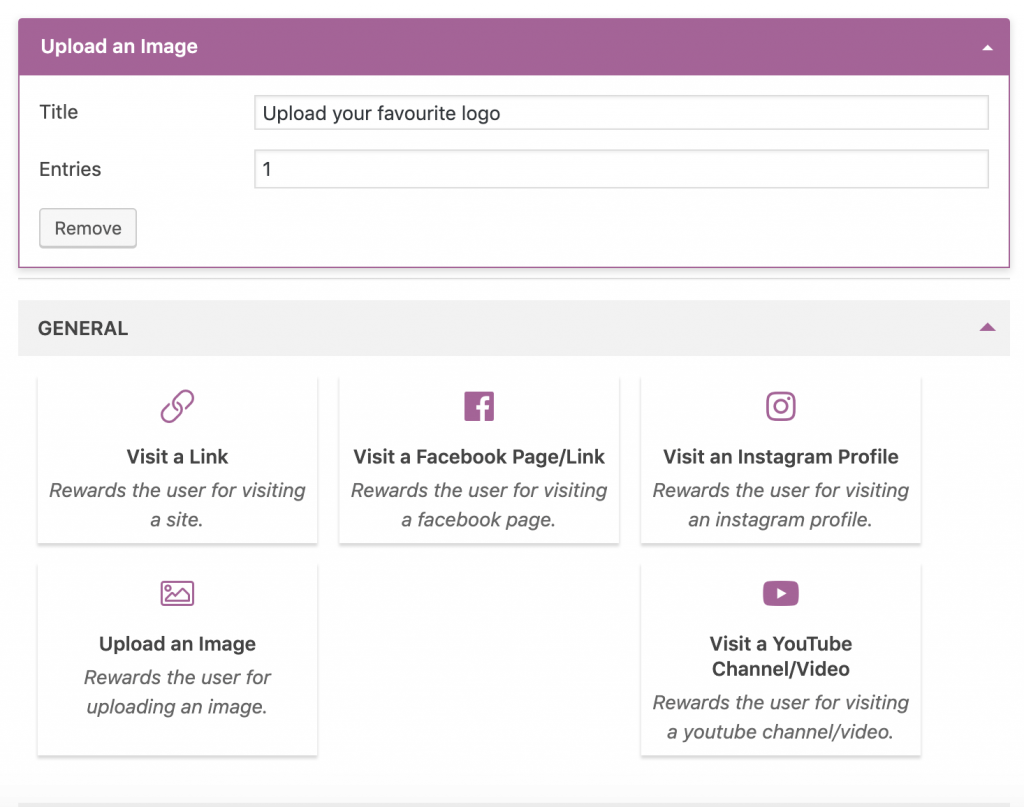Click the Title field label

click(59, 112)
